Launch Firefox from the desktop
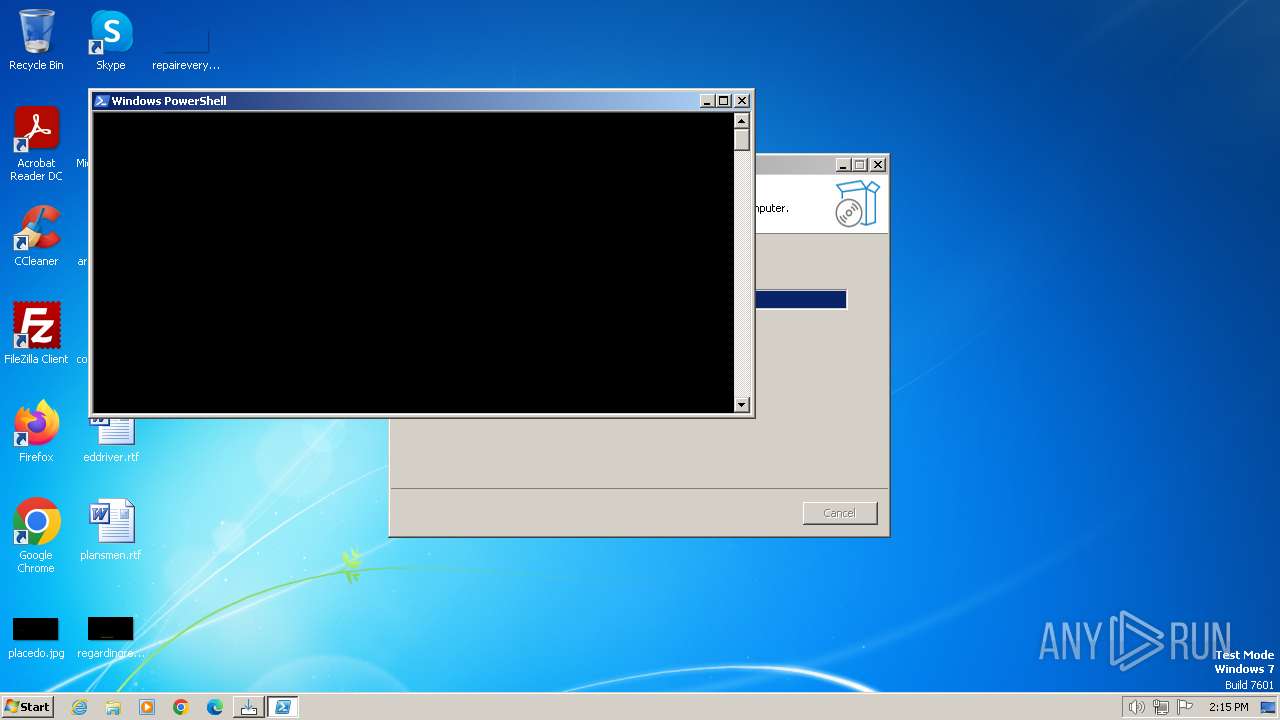Screen dimensions: 1280x720 click(36, 431)
